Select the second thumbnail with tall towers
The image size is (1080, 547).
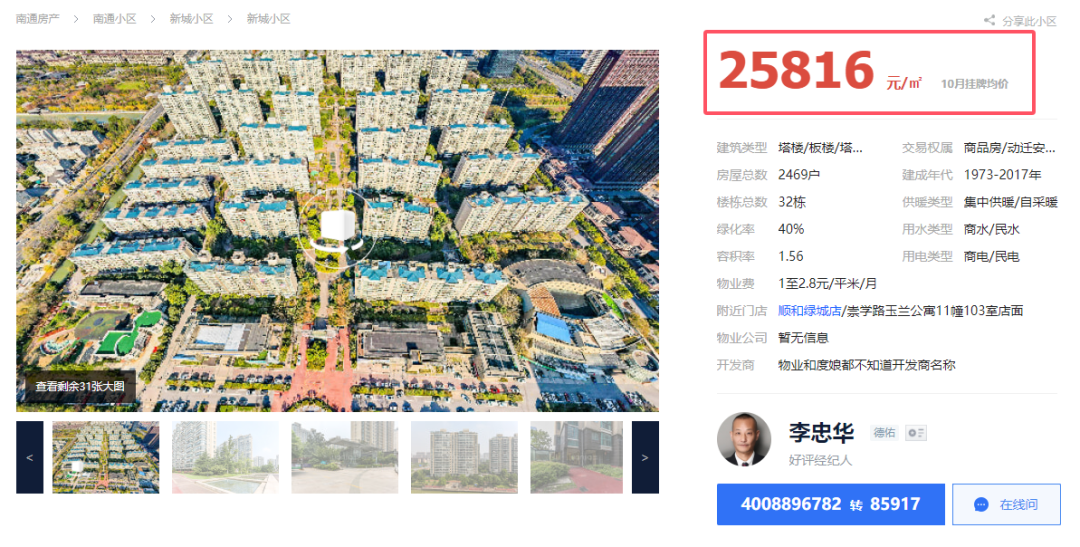tap(225, 457)
